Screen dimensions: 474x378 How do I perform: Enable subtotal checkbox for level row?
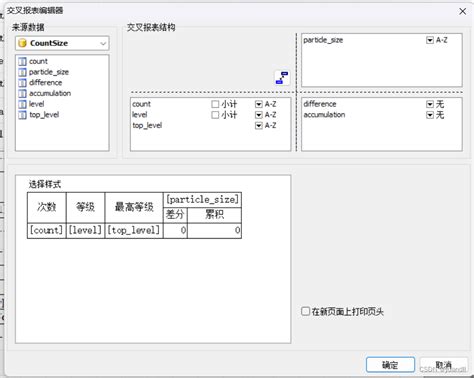click(x=215, y=115)
